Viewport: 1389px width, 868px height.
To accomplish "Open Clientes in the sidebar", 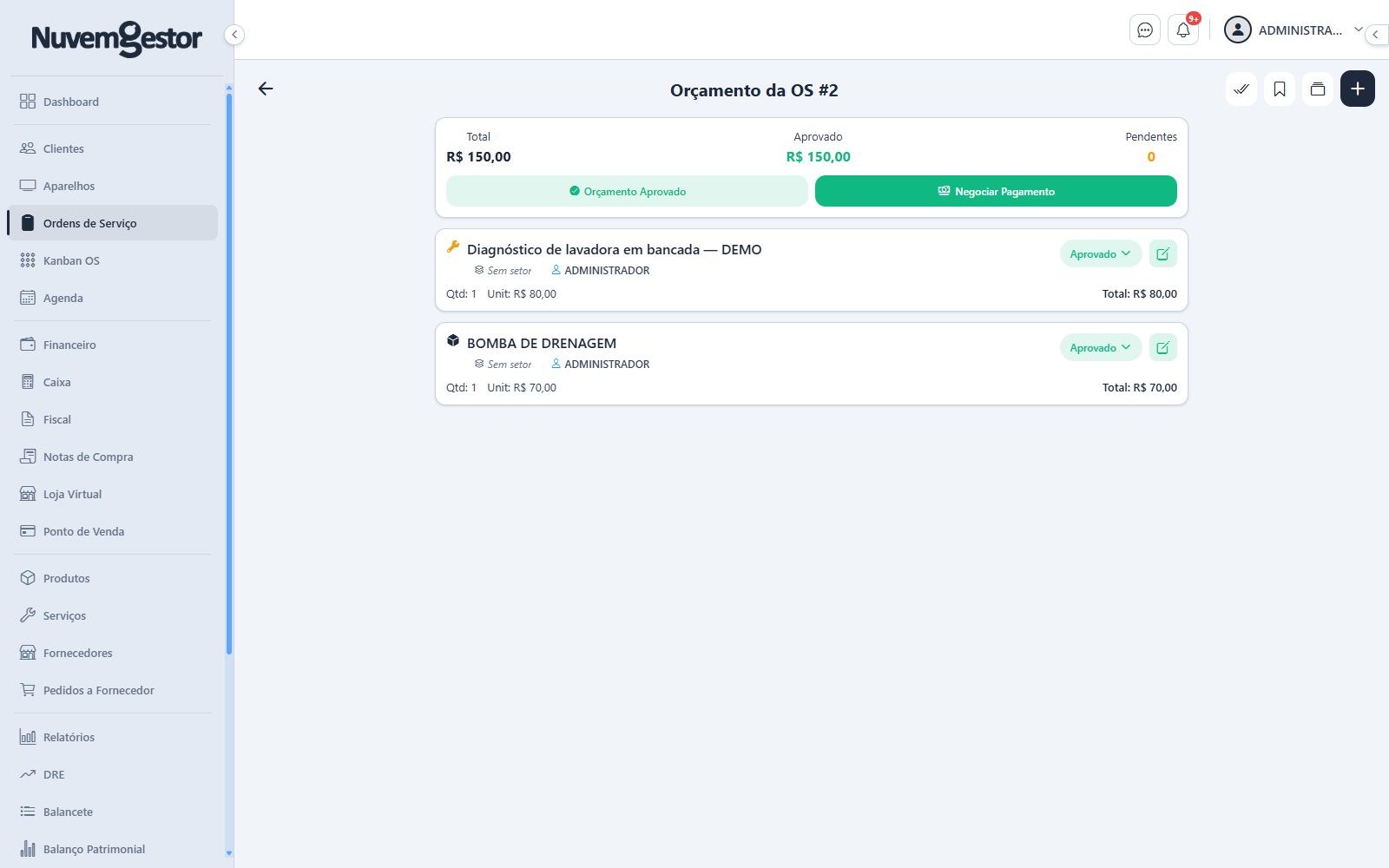I will 113,148.
